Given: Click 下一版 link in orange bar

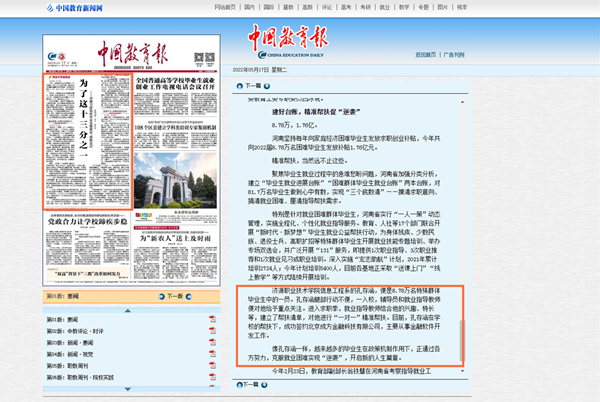Looking at the screenshot, I should [175, 296].
